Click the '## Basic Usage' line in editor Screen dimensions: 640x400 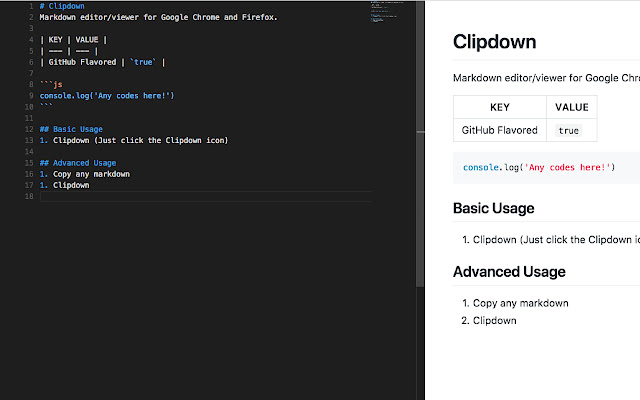(x=71, y=129)
